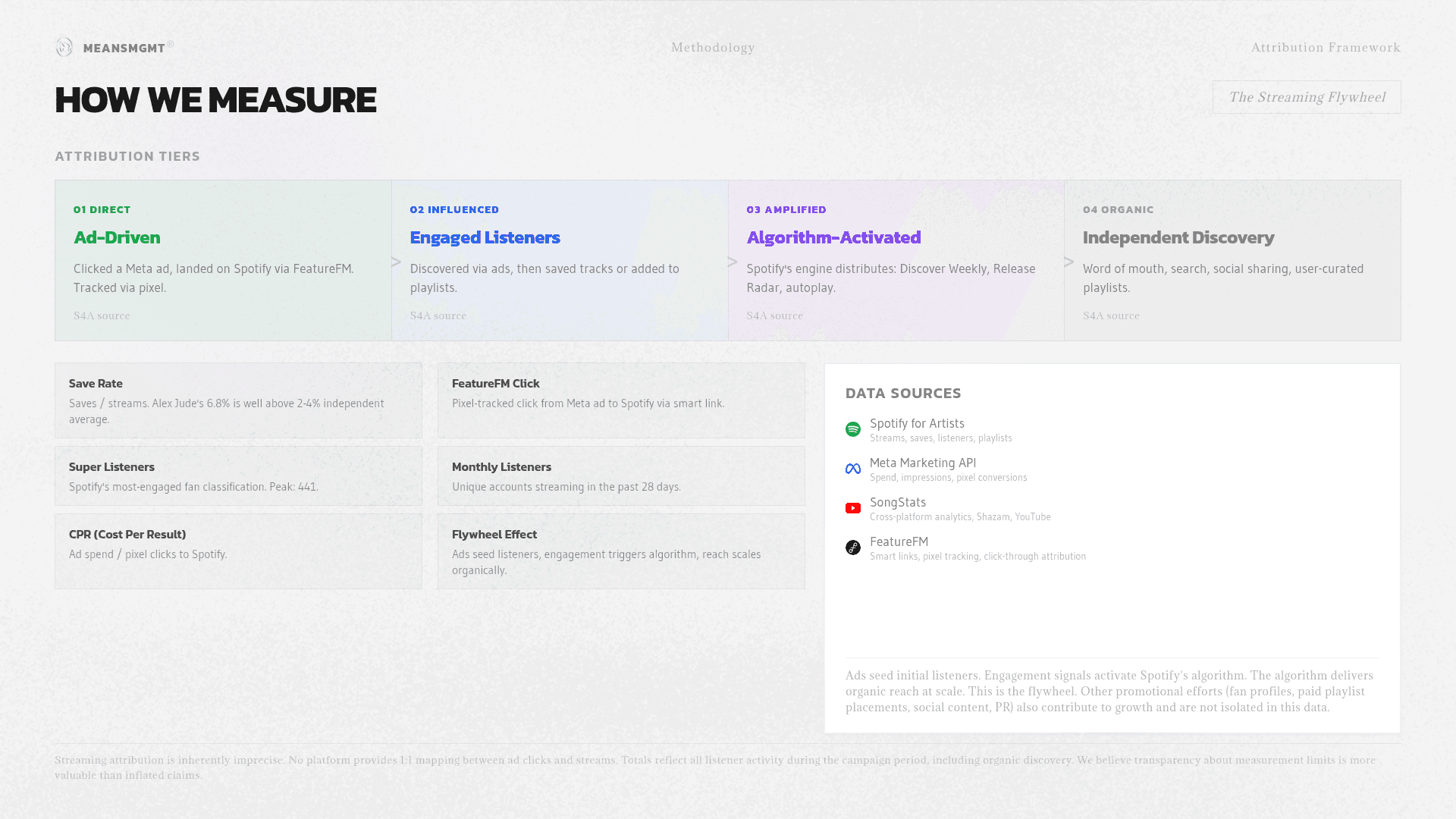The width and height of the screenshot is (1456, 819).
Task: Click S4A source under Algorithm-Activated
Action: pyautogui.click(x=774, y=315)
